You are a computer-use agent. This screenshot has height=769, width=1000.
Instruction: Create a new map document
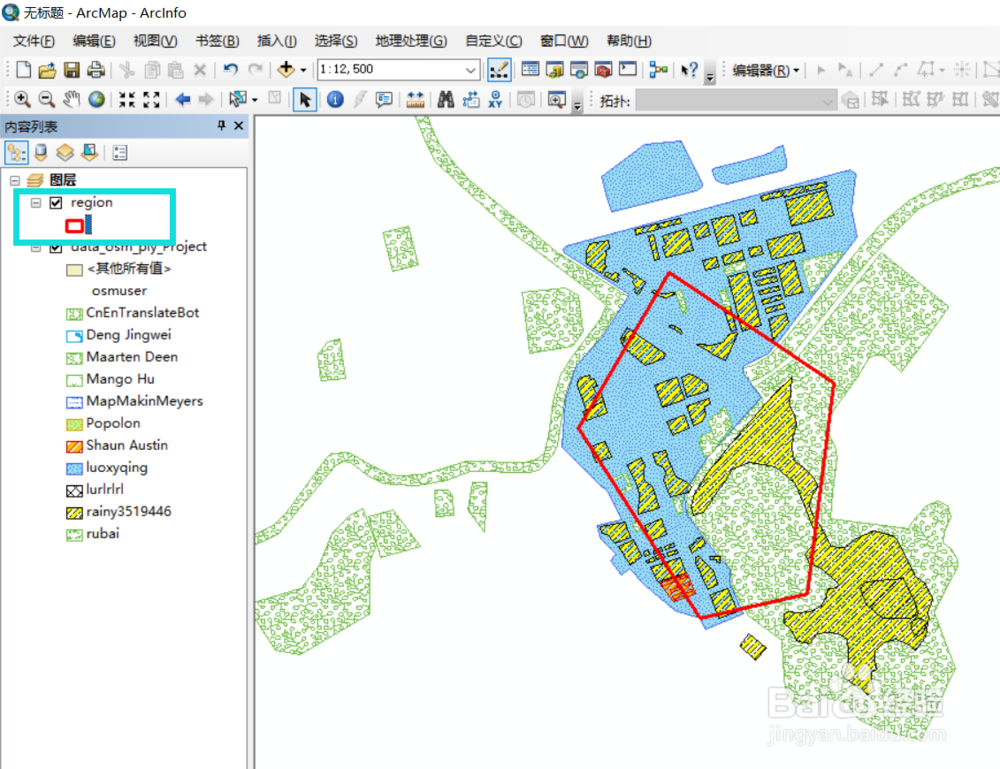(24, 70)
